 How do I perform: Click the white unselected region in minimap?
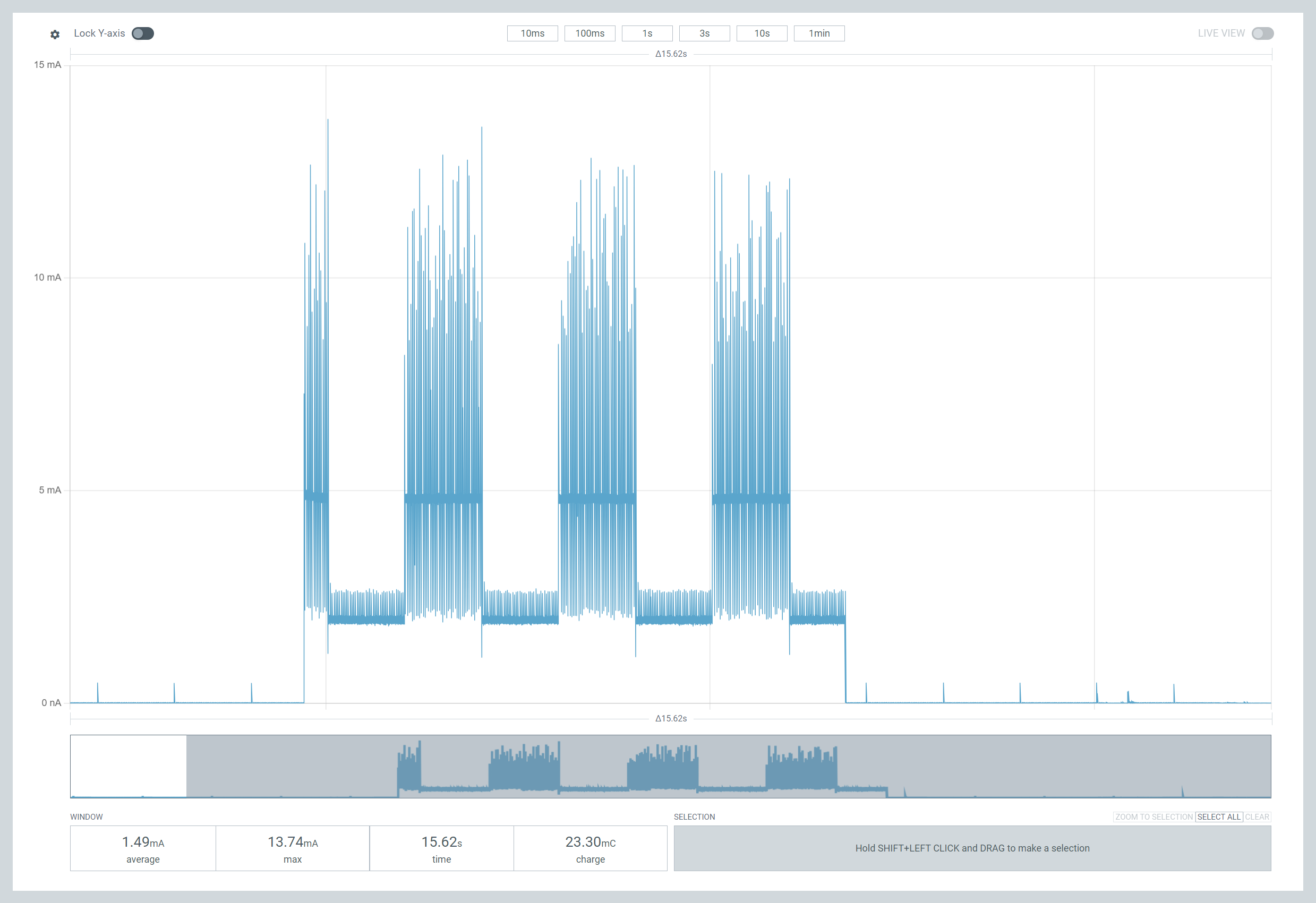click(128, 764)
